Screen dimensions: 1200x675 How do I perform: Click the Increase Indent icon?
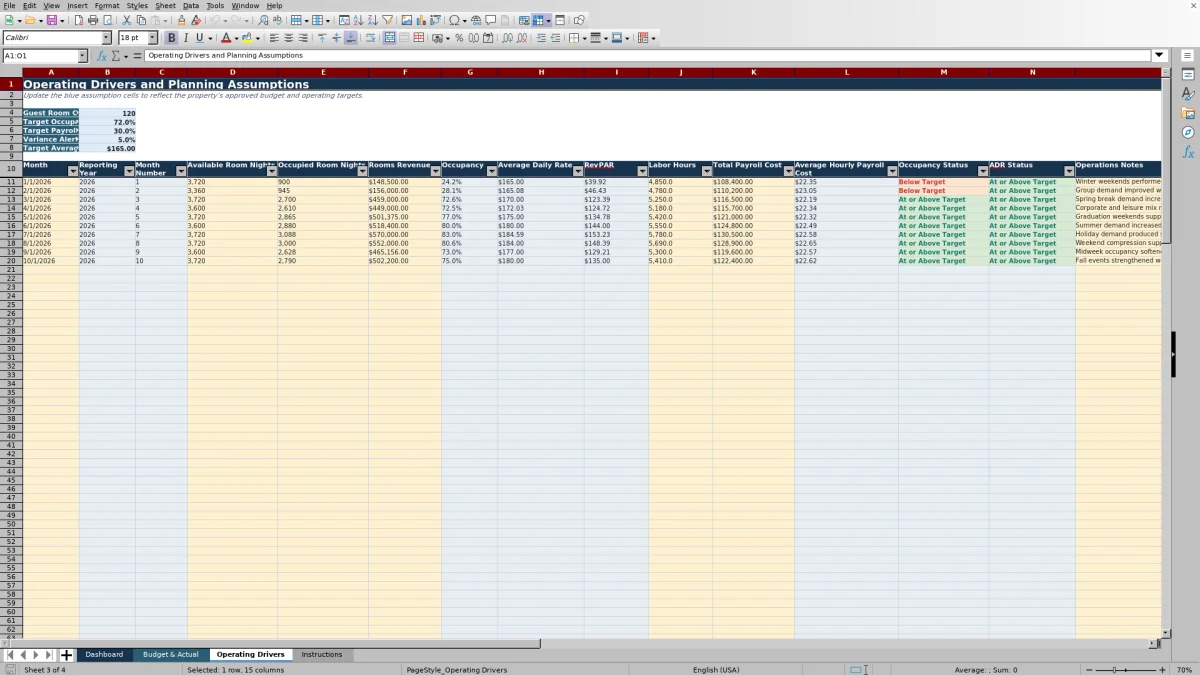tap(541, 38)
